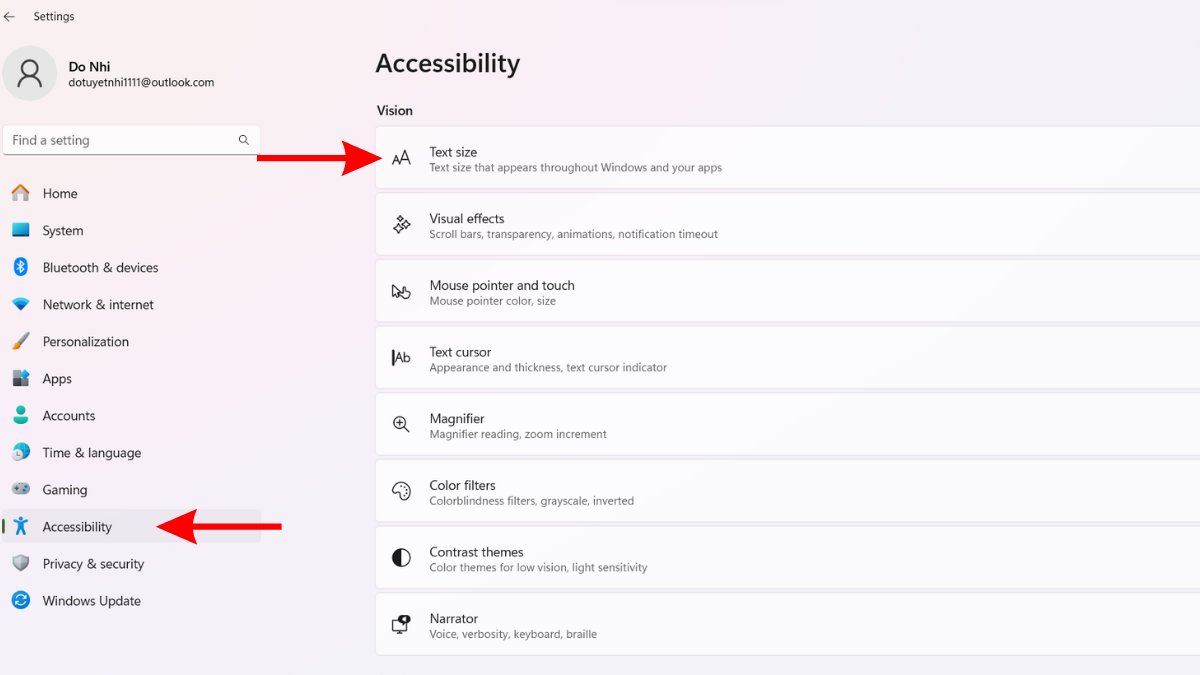Image resolution: width=1200 pixels, height=675 pixels.
Task: Click the Magnifier zoom icon
Action: coord(401,425)
